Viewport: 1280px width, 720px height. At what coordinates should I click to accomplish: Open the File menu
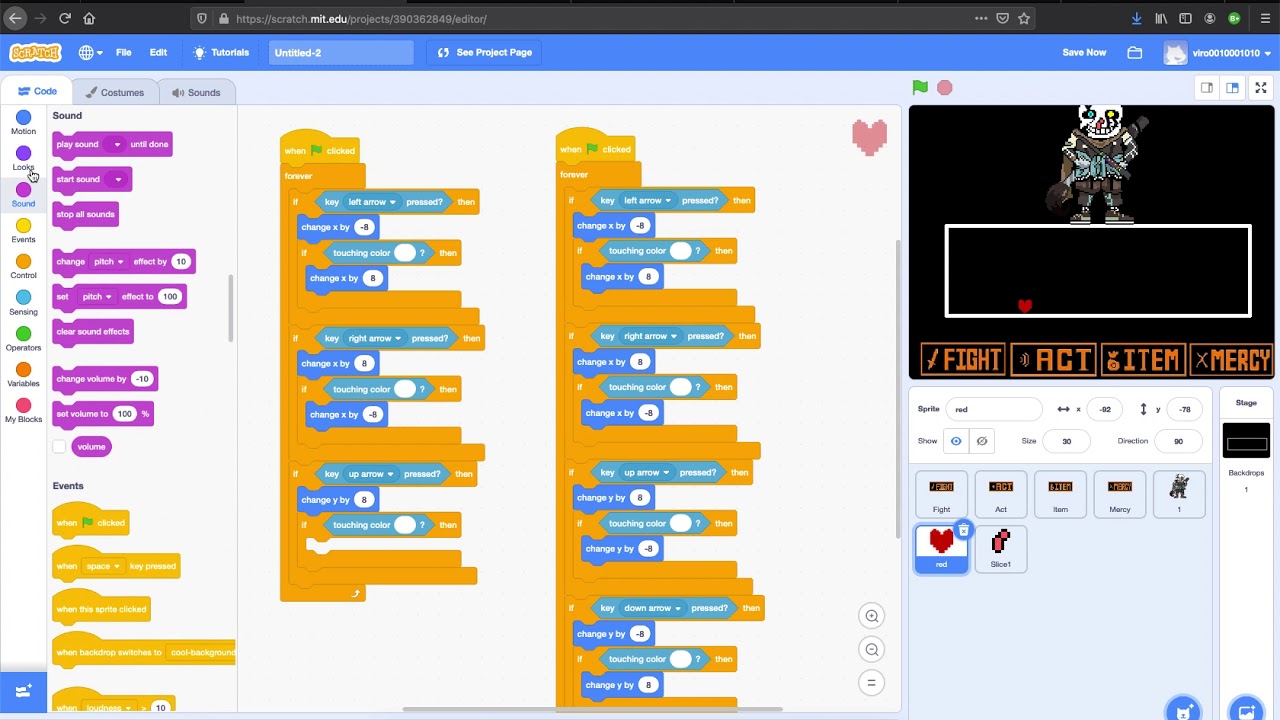tap(124, 53)
